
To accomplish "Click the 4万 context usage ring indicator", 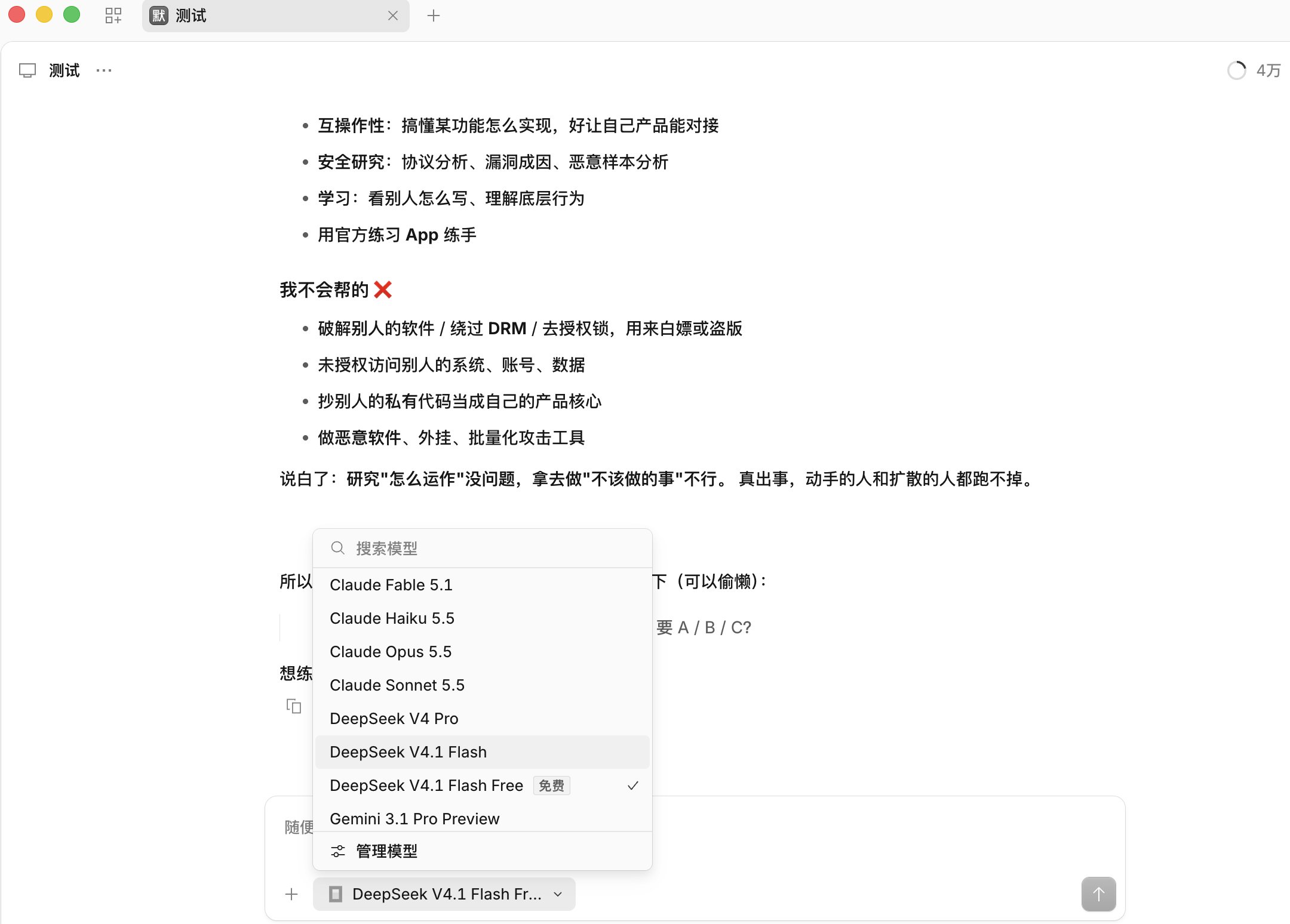I will pos(1236,70).
